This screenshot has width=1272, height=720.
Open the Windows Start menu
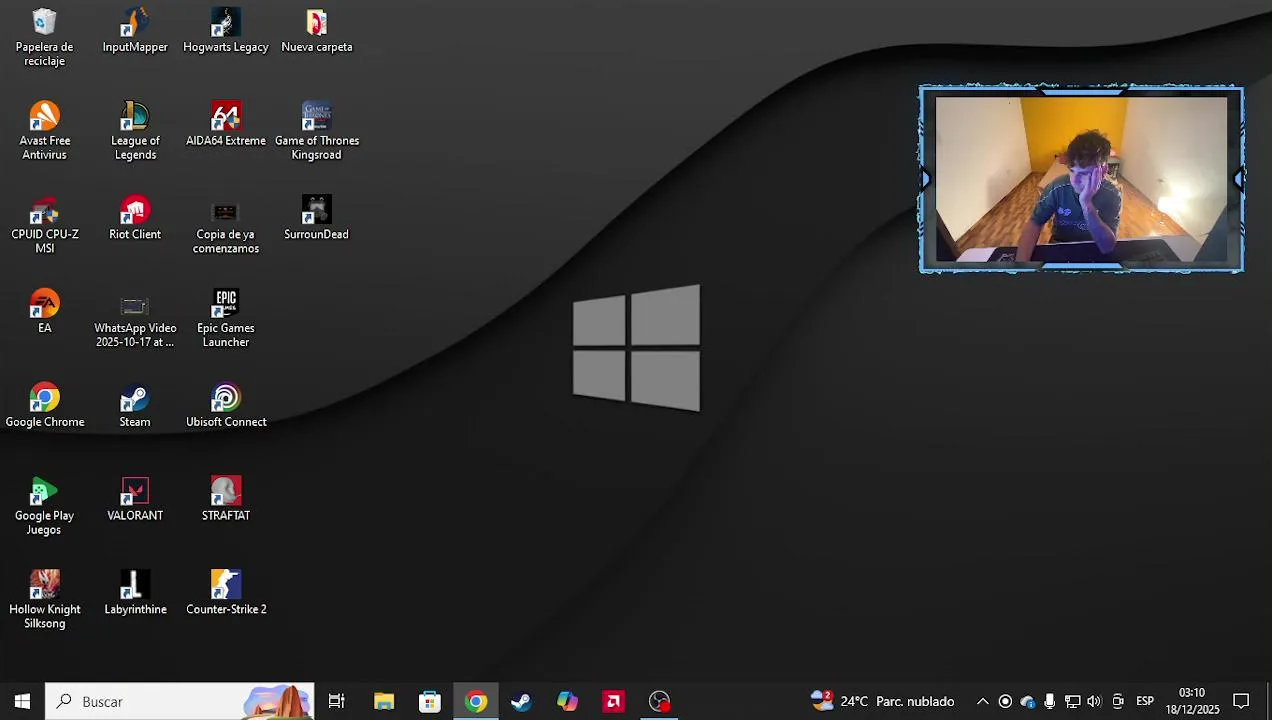pyautogui.click(x=22, y=701)
